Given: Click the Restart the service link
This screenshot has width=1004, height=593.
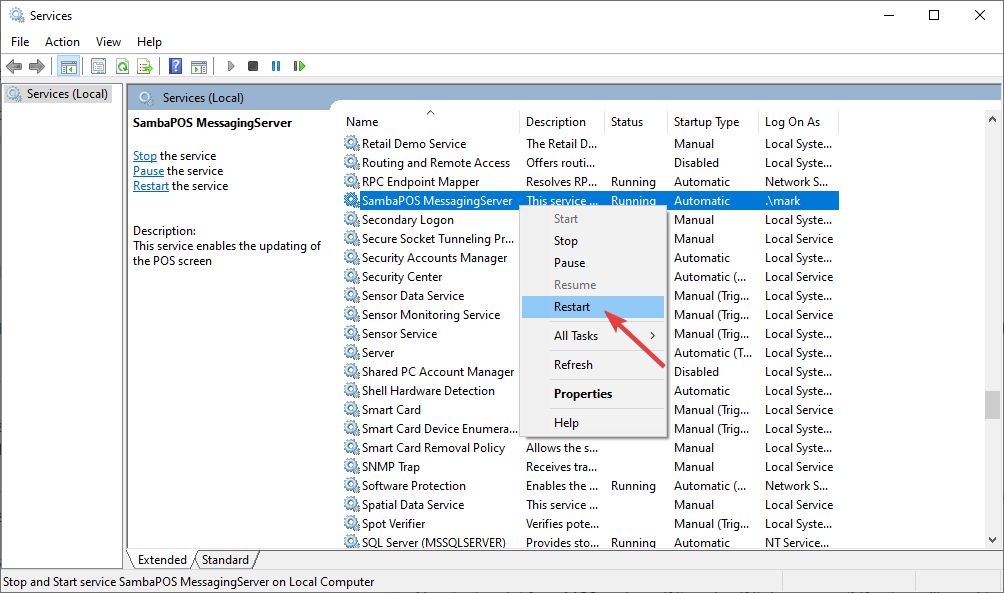Looking at the screenshot, I should click(151, 186).
